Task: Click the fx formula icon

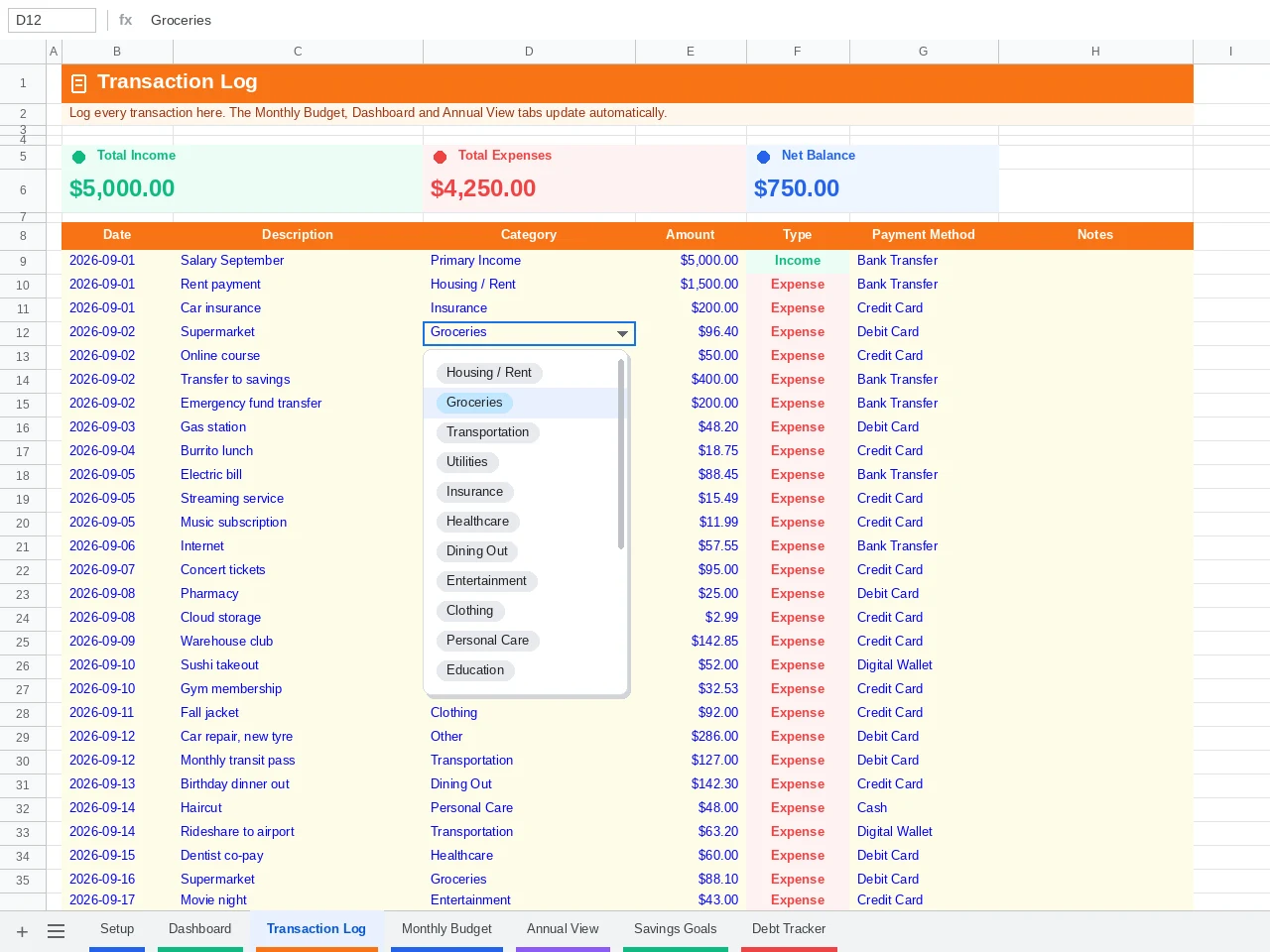Action: pos(126,20)
